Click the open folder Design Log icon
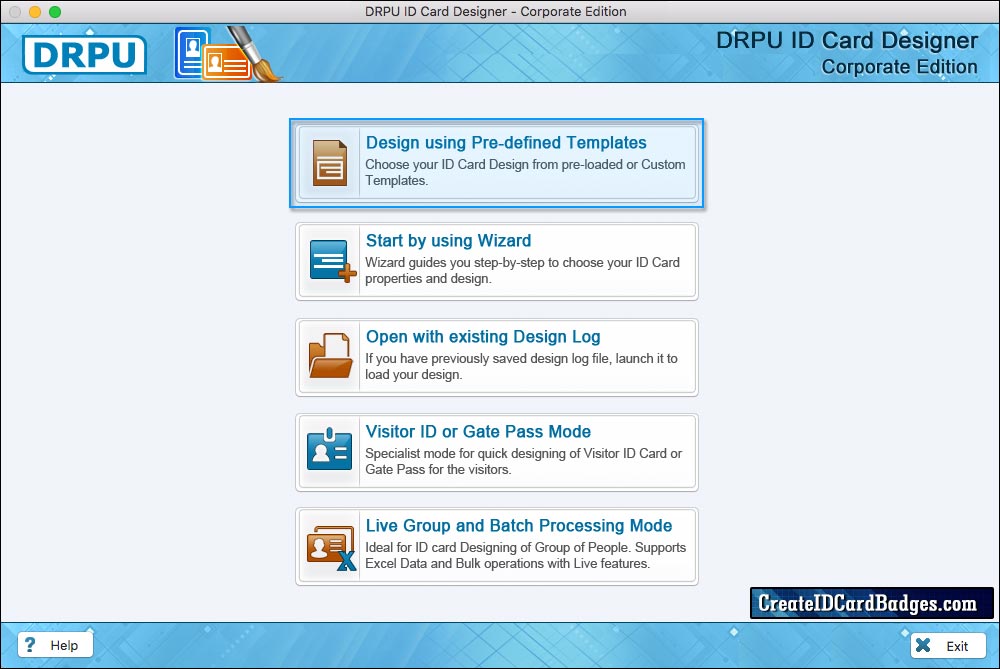Image resolution: width=1000 pixels, height=669 pixels. coord(330,356)
